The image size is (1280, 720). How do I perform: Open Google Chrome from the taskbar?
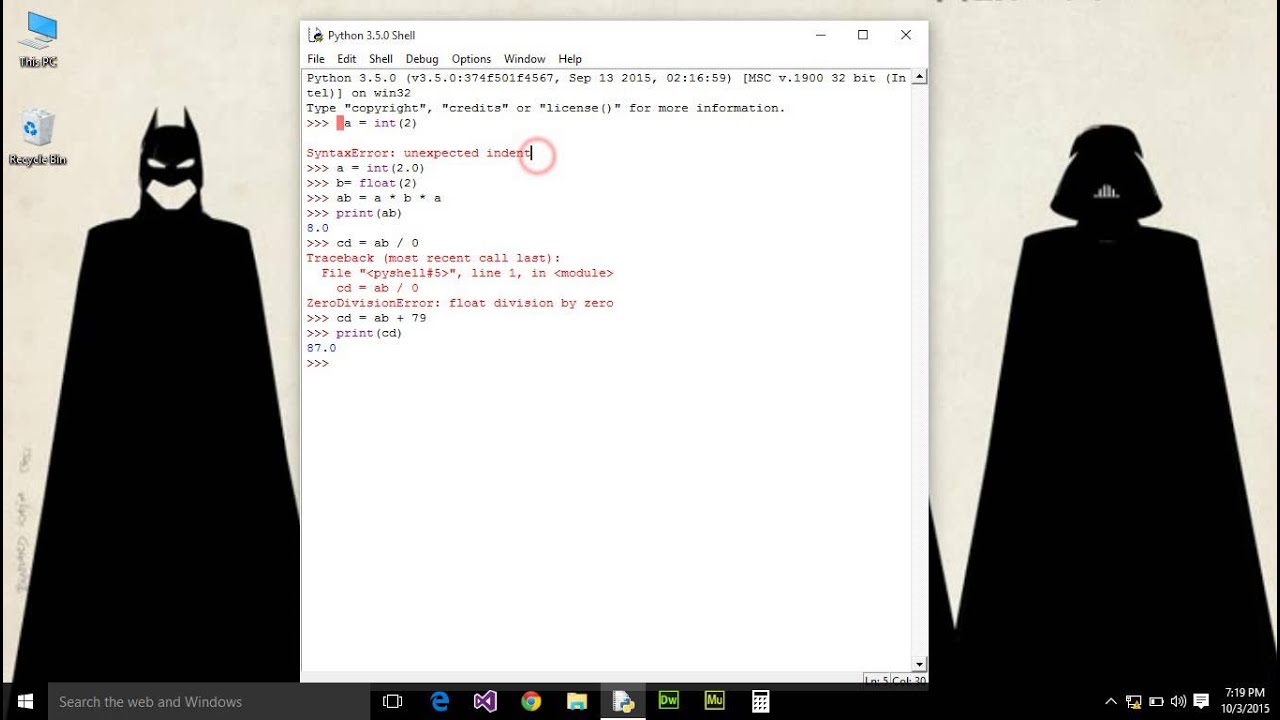531,701
